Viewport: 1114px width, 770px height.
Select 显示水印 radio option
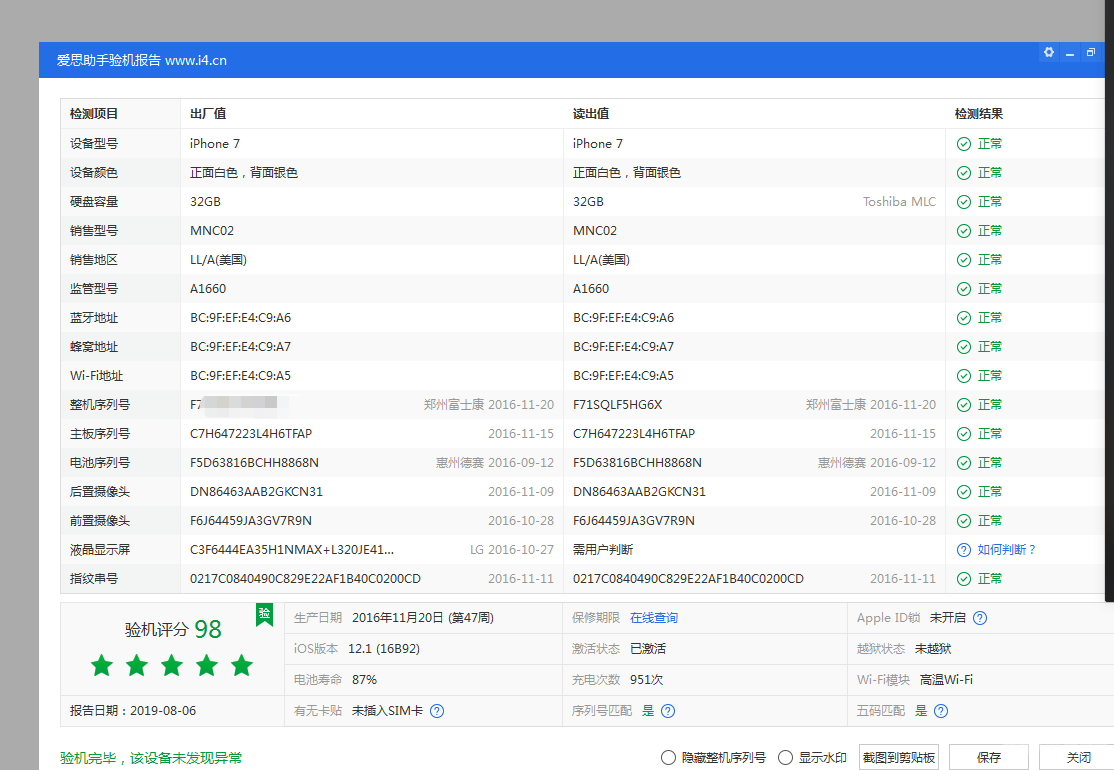pyautogui.click(x=785, y=758)
